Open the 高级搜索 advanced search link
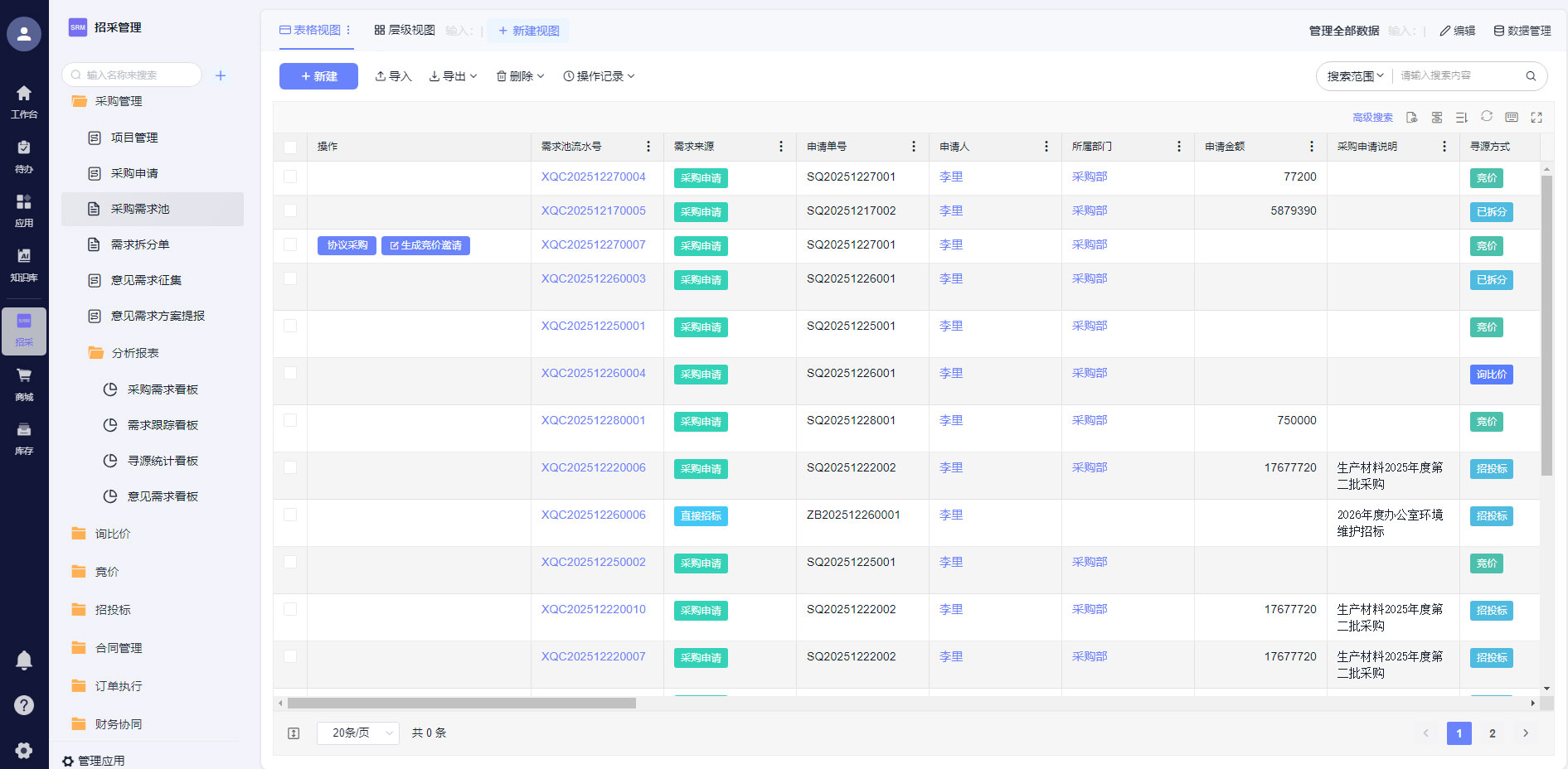 click(x=1372, y=118)
